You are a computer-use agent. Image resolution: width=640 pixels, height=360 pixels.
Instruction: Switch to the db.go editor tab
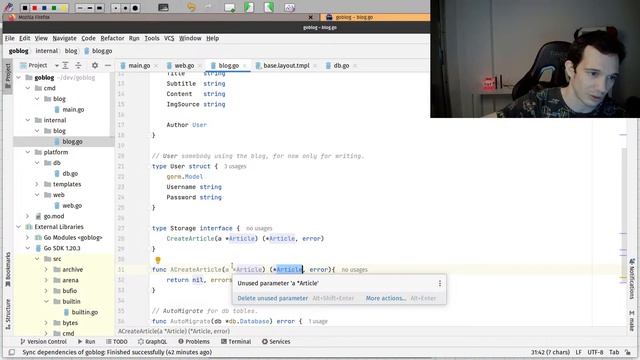[x=341, y=65]
